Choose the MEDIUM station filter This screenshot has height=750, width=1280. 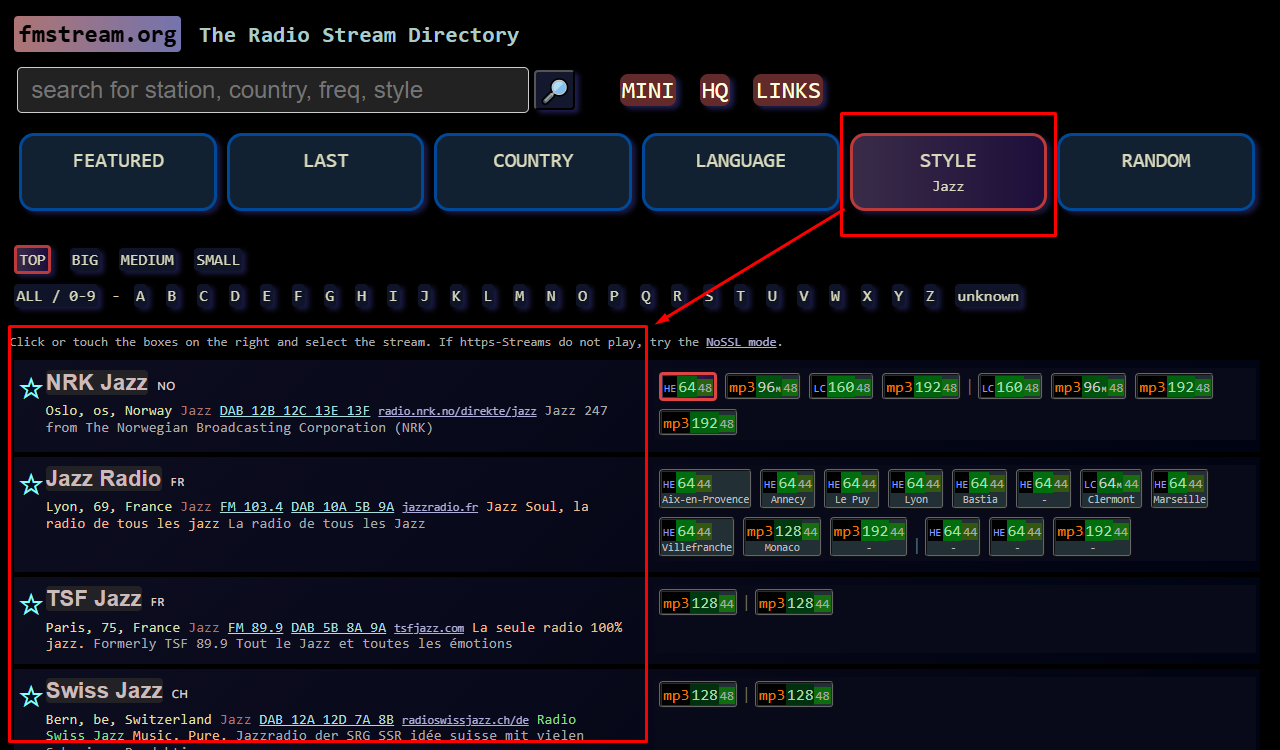[147, 260]
